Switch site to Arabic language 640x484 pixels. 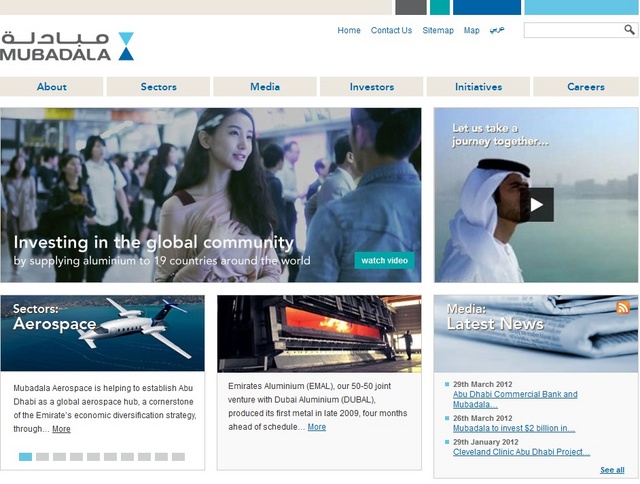point(497,30)
